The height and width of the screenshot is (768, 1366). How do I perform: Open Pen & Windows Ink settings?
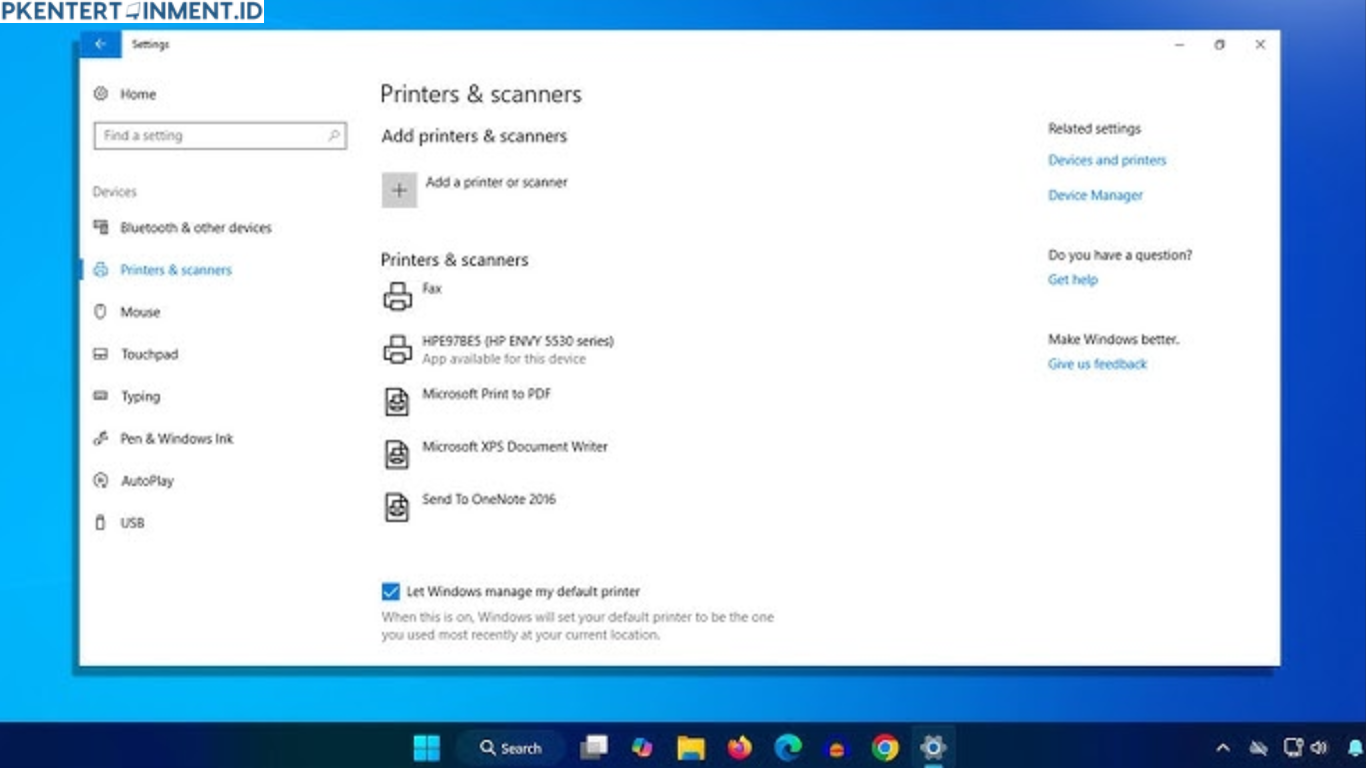(x=176, y=439)
